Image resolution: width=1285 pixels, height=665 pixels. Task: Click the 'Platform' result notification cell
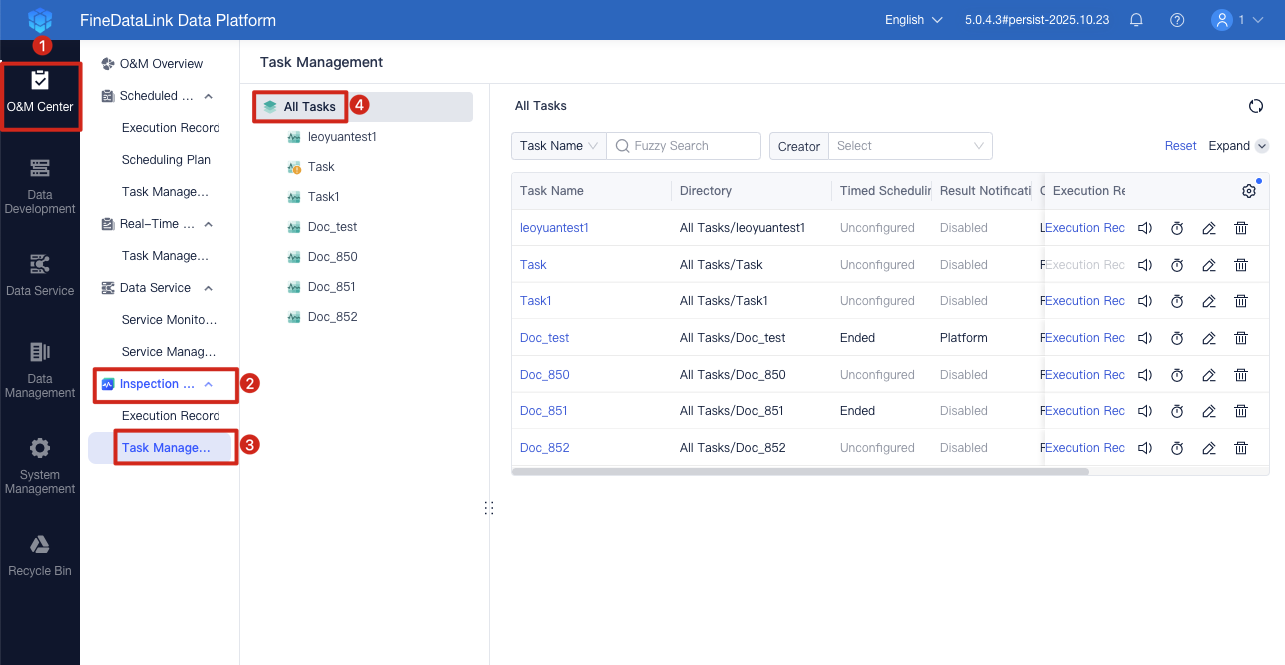click(x=964, y=338)
